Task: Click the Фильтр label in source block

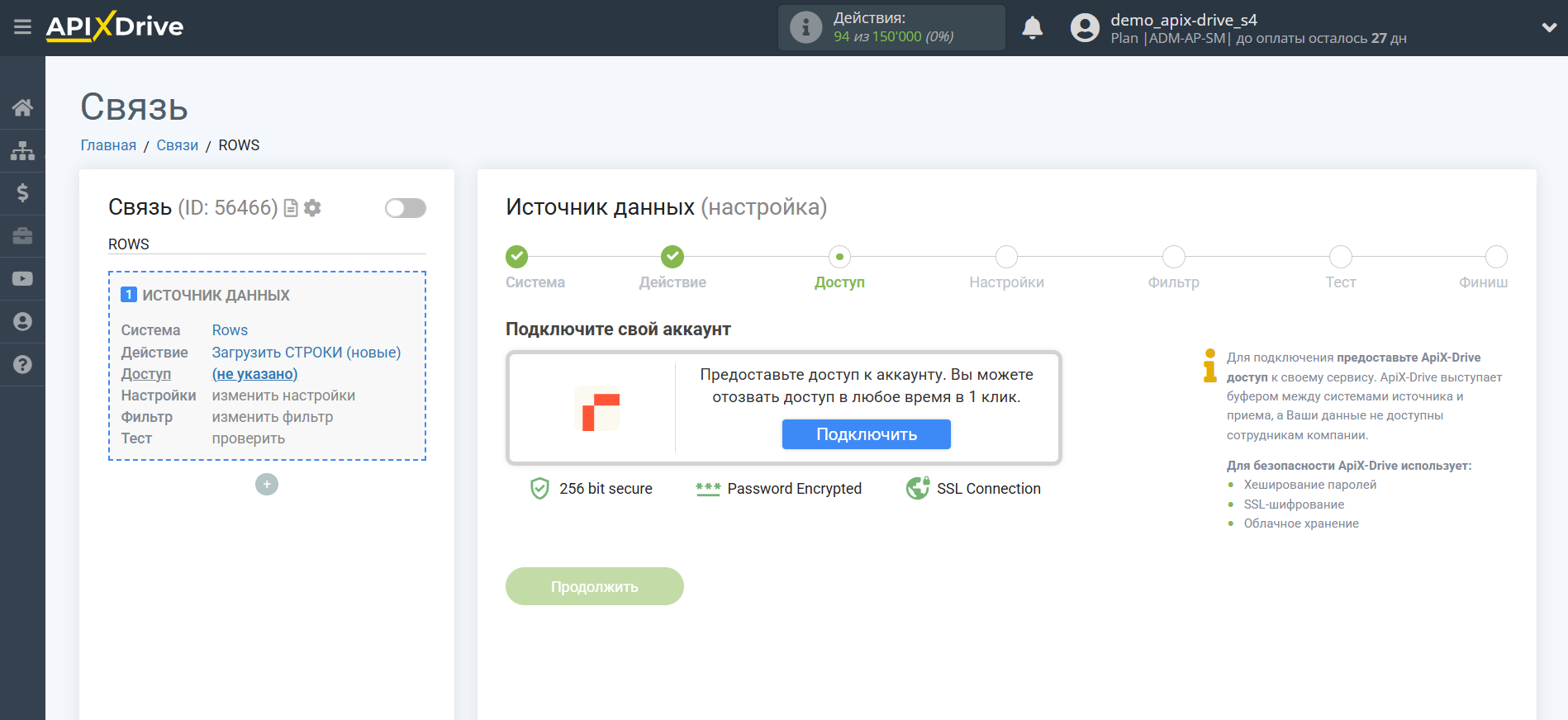Action: click(147, 417)
